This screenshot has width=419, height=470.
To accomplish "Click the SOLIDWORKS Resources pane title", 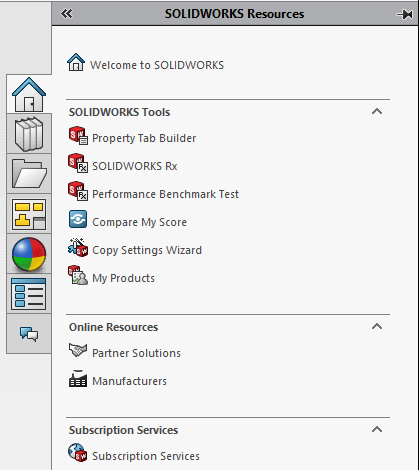I will point(234,14).
